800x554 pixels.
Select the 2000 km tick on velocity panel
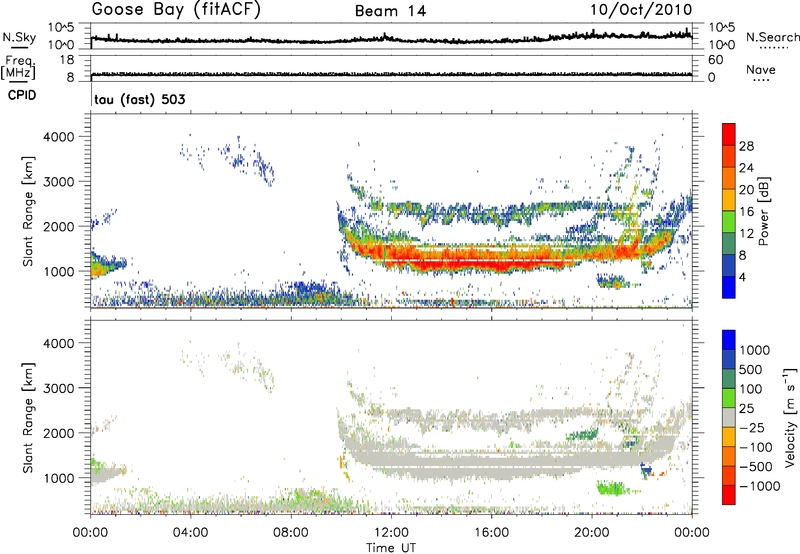pyautogui.click(x=59, y=433)
